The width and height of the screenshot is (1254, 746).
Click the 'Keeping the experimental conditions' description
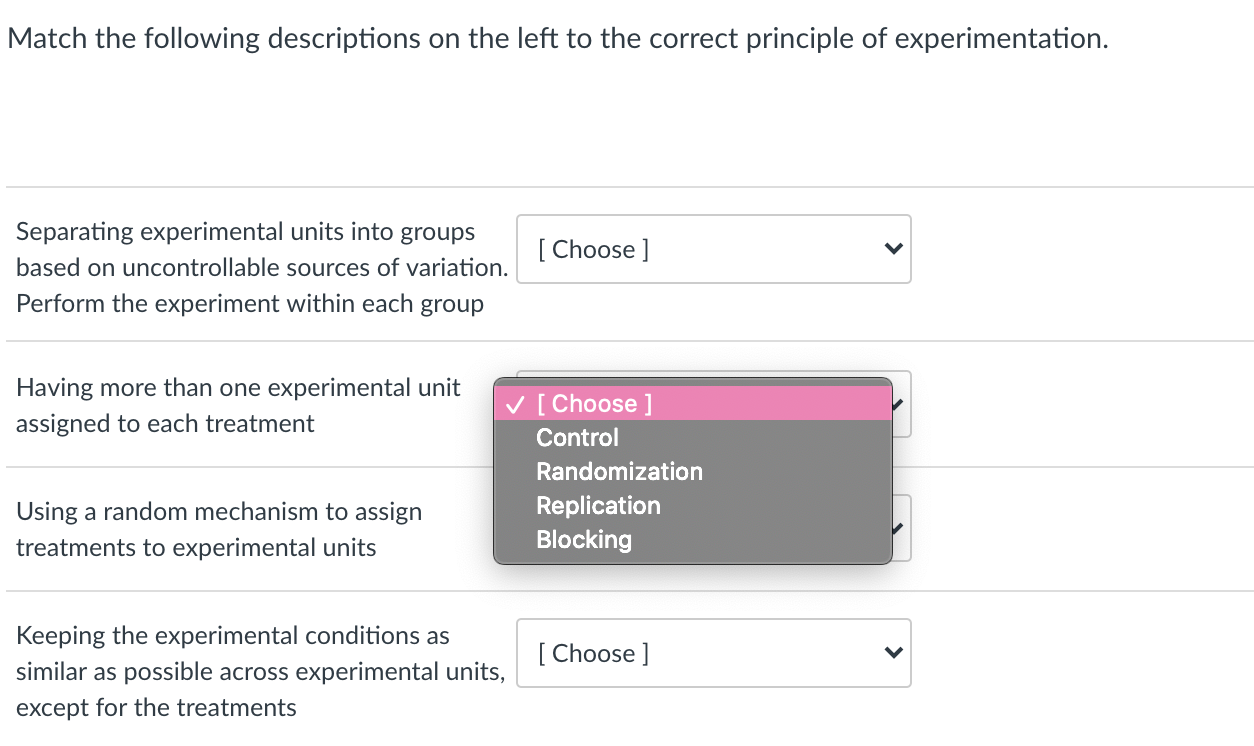(233, 636)
